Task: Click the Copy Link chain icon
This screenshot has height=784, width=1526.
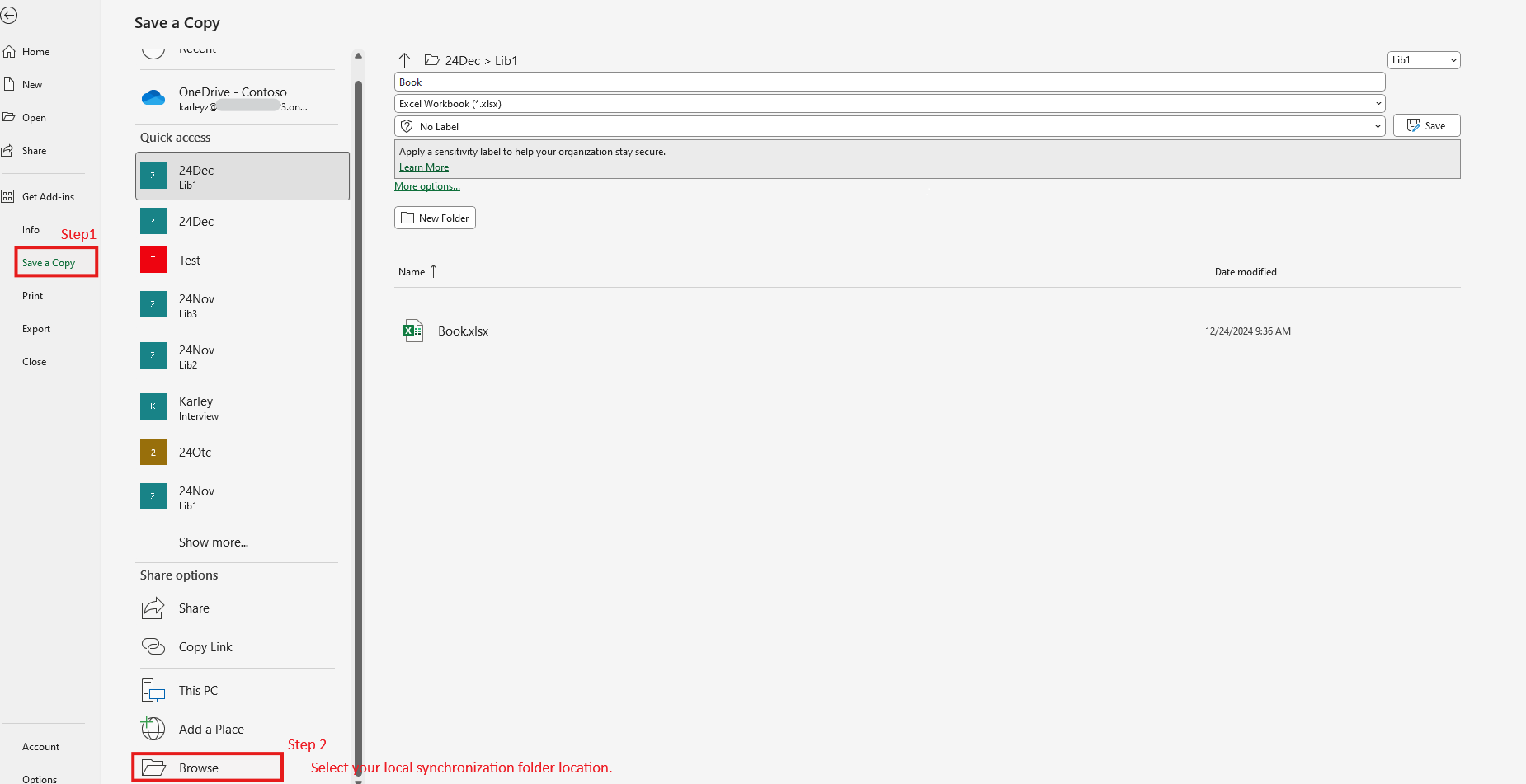Action: click(x=153, y=646)
